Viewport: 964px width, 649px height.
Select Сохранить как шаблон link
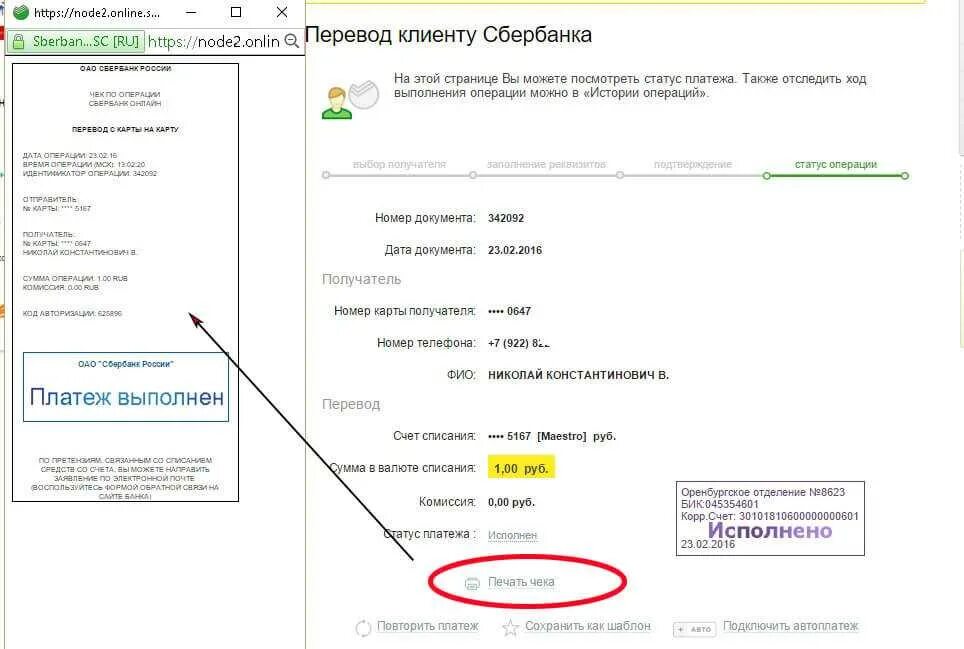[588, 626]
